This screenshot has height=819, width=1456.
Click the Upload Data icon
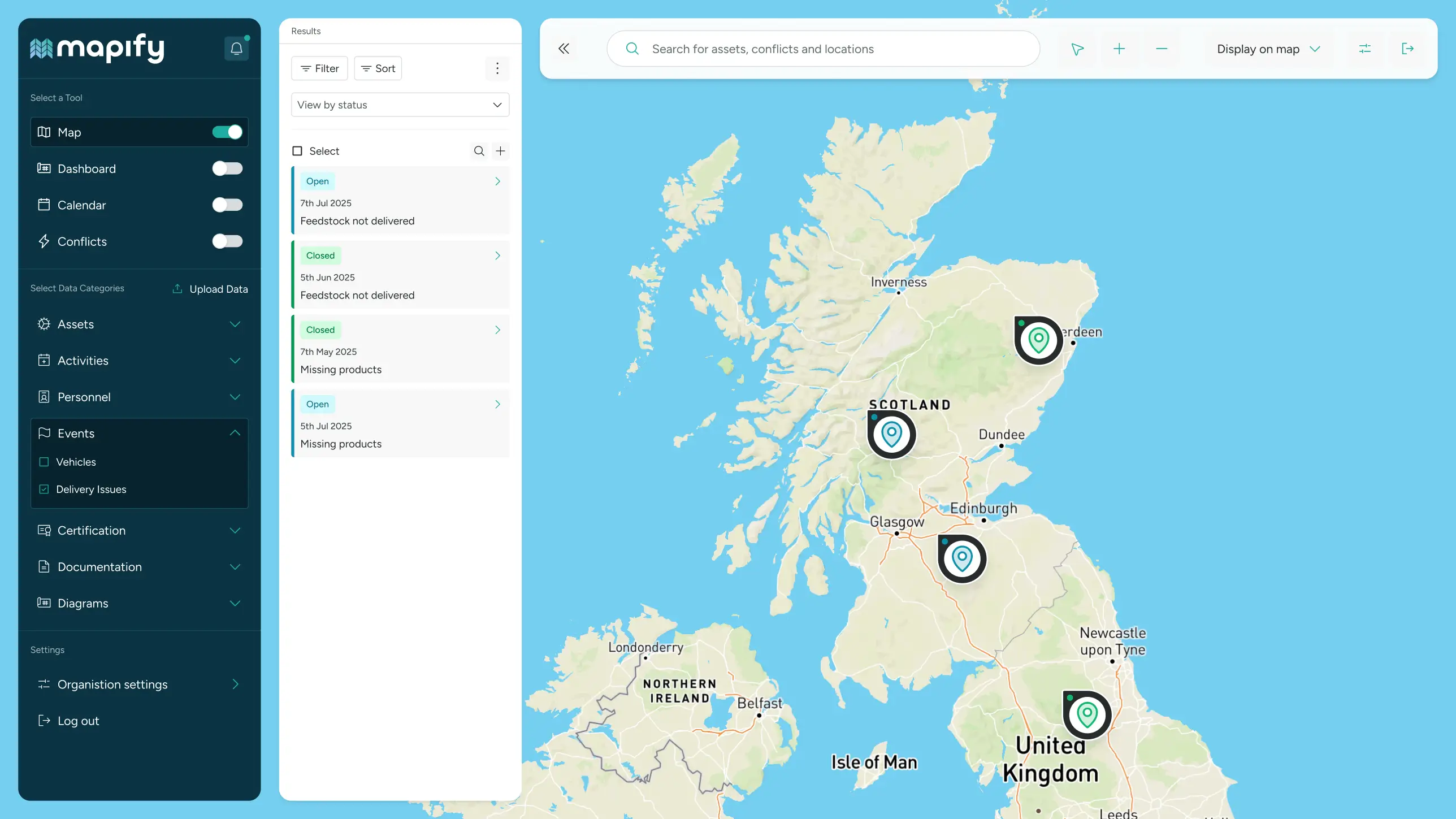tap(177, 288)
